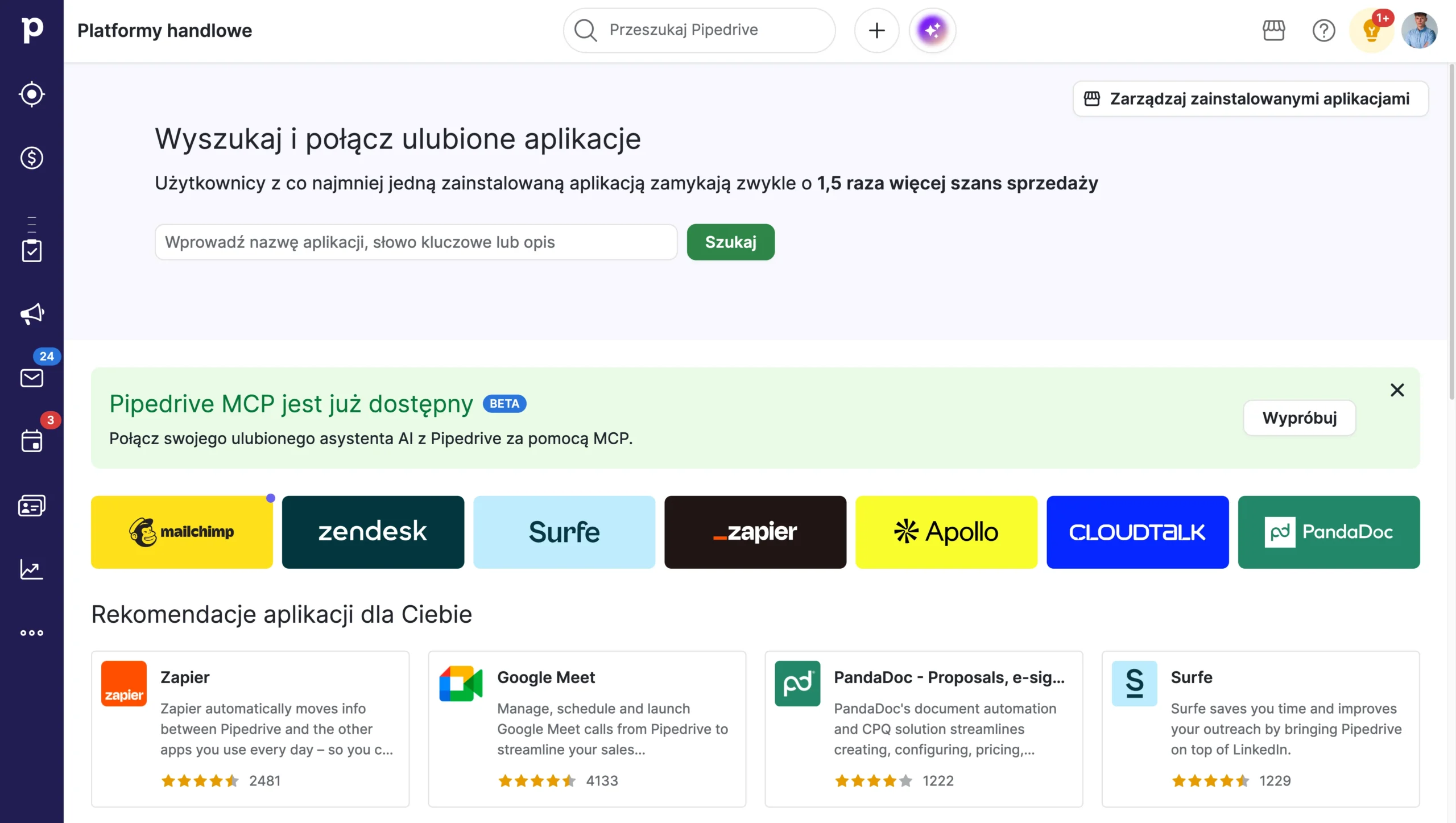Screen dimensions: 1456x823
Task: Focus the app name search input field
Action: (x=416, y=242)
